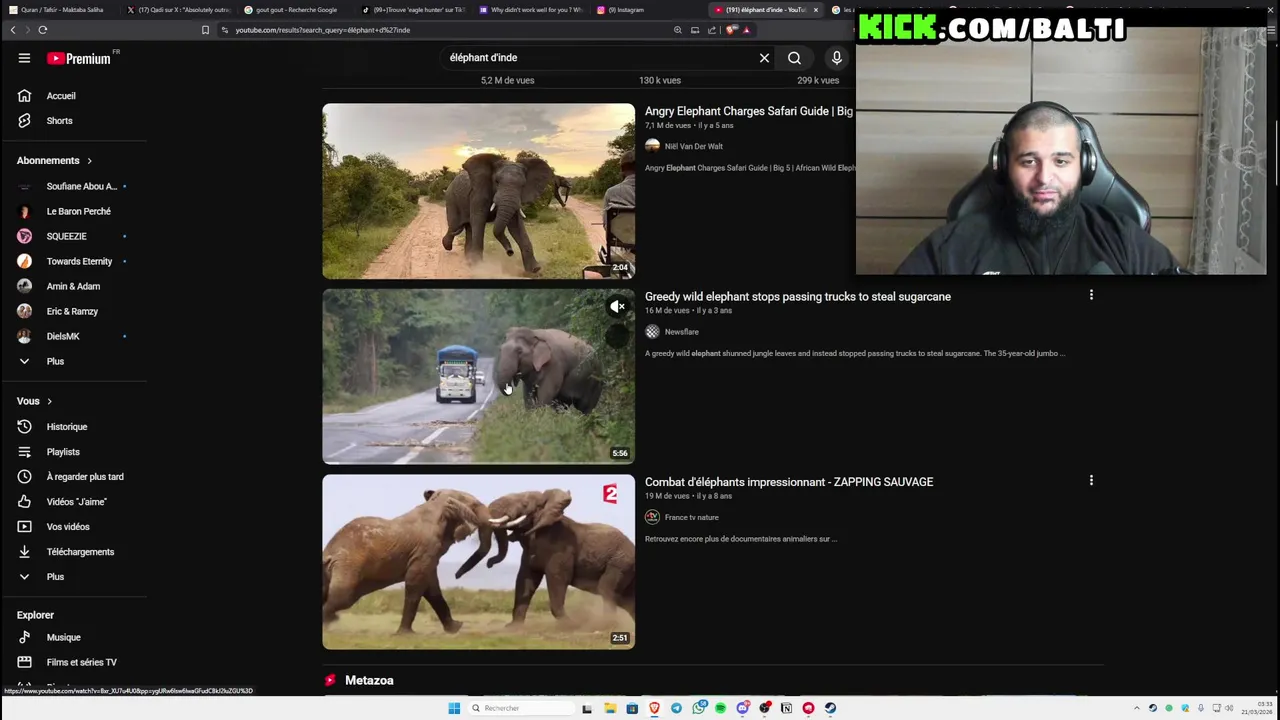This screenshot has height=720, width=1280.
Task: Open Towards Eternity subscription channel
Action: 79,261
